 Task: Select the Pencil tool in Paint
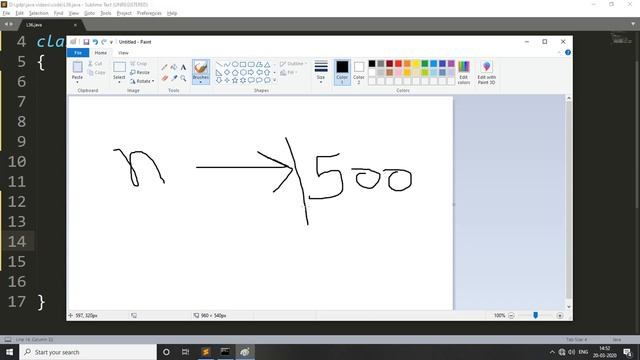[x=164, y=67]
